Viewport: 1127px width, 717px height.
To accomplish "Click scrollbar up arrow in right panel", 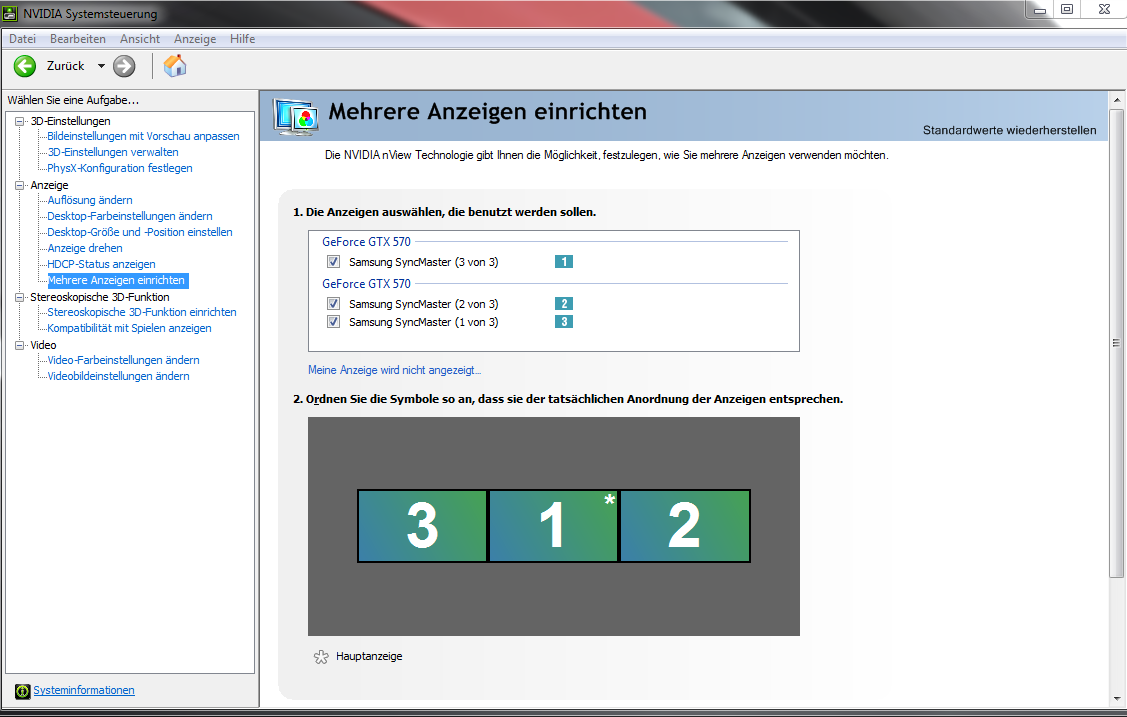I will click(x=1116, y=100).
